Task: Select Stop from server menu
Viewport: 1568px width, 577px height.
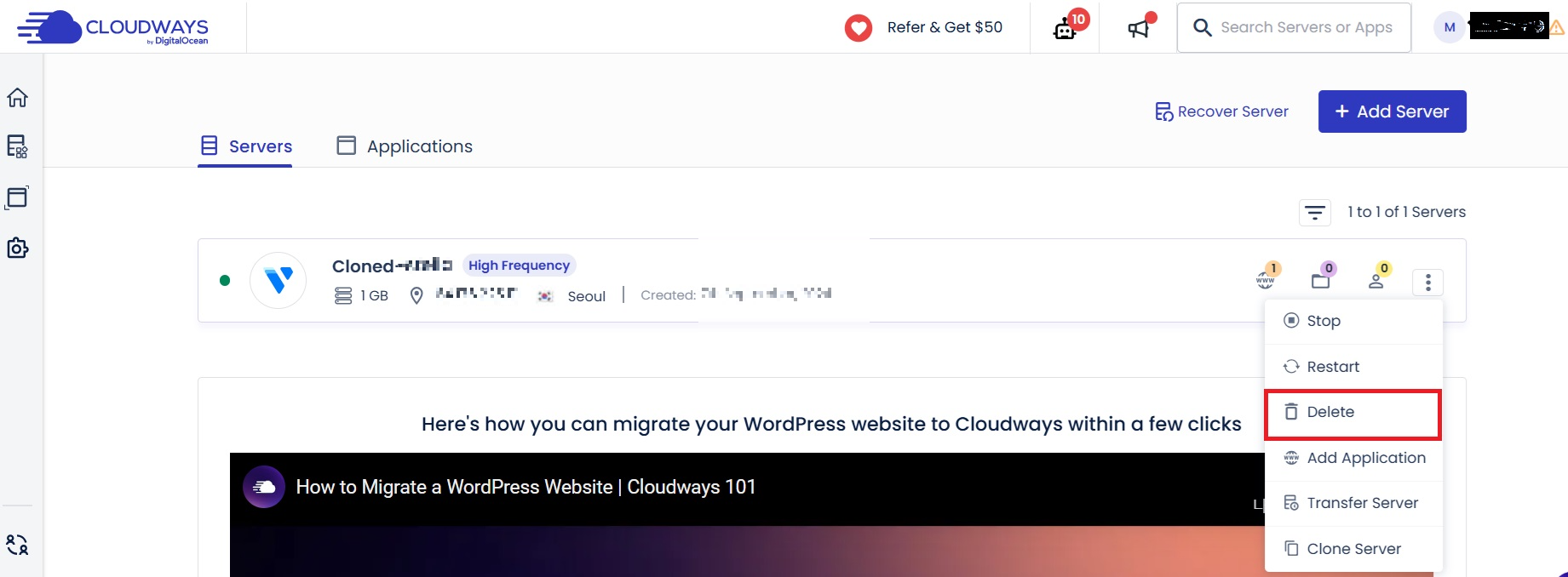Action: click(x=1354, y=321)
